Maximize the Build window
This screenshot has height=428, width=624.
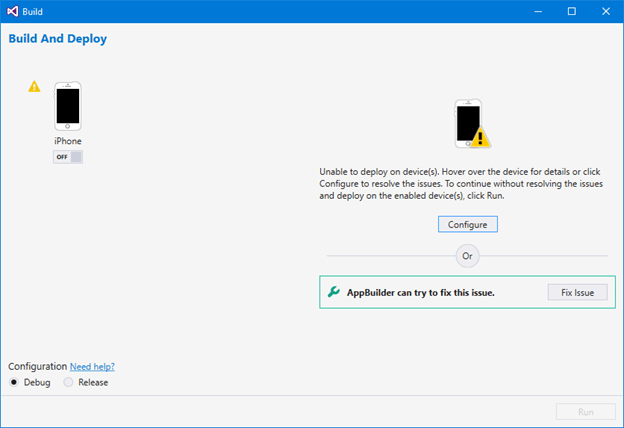[571, 12]
